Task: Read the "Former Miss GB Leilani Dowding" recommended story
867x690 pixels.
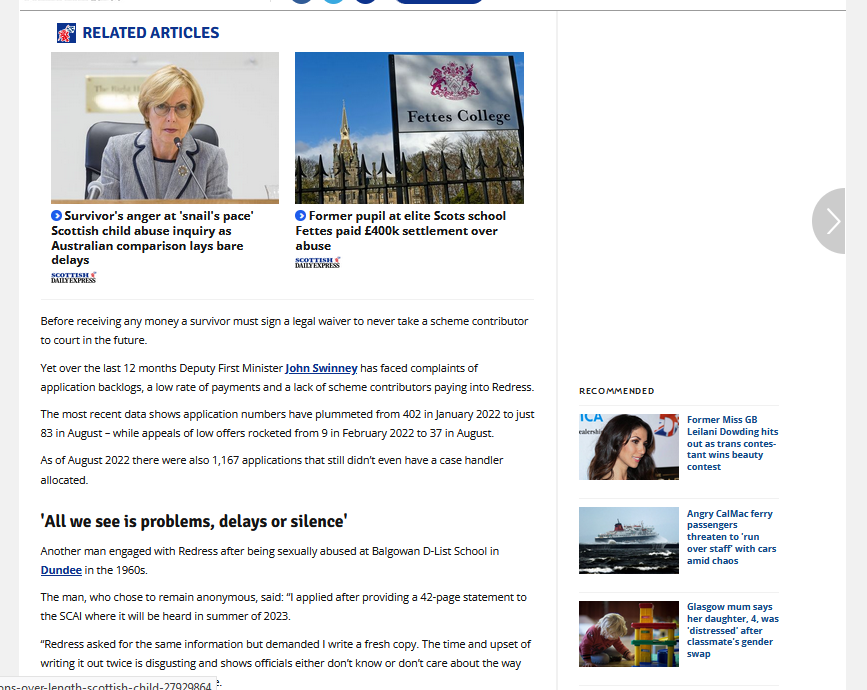Action: tap(732, 443)
